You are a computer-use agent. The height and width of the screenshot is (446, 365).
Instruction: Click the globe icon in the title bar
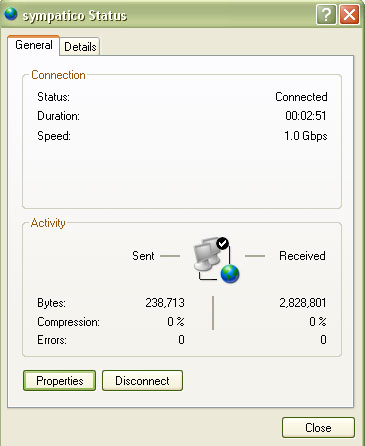coord(10,14)
